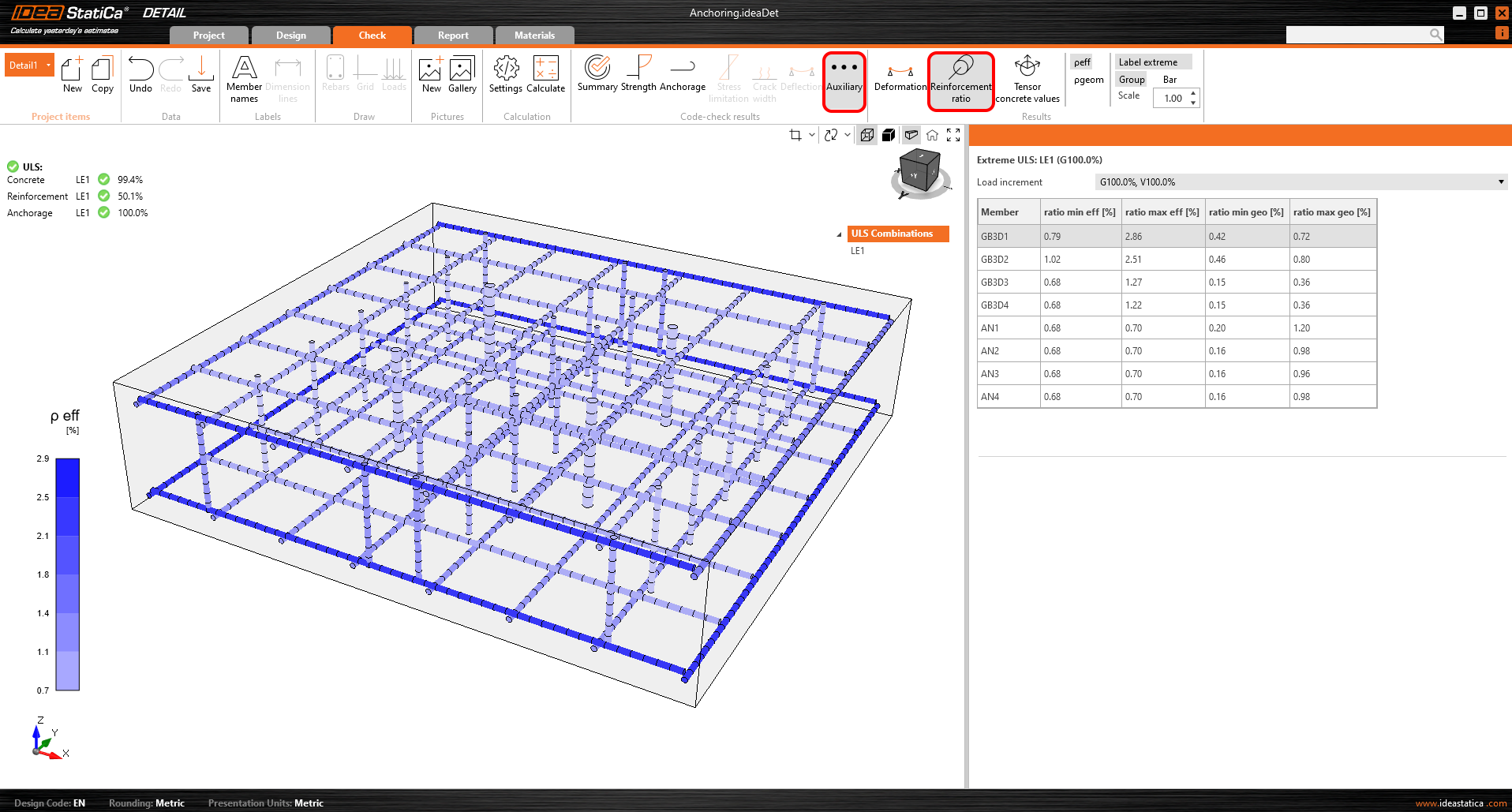Select the Bar display option

[x=1170, y=80]
